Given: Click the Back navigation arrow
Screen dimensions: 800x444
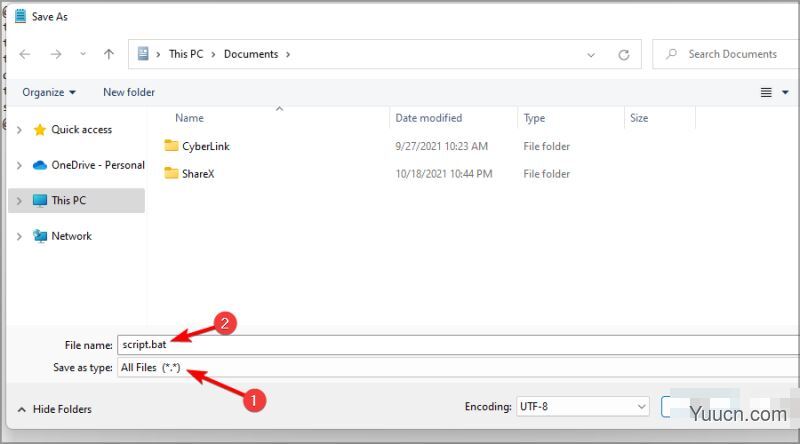Looking at the screenshot, I should (24, 54).
